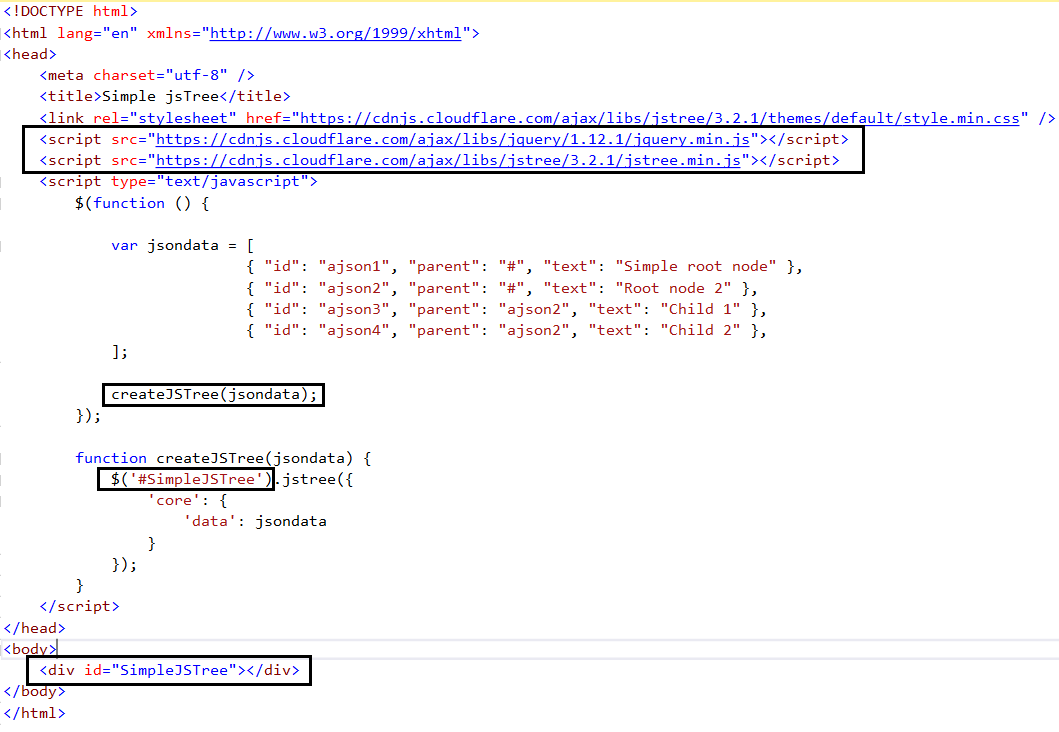The height and width of the screenshot is (732, 1059).
Task: Click the highlighted createJSTree(jsondata) call
Action: 212,394
